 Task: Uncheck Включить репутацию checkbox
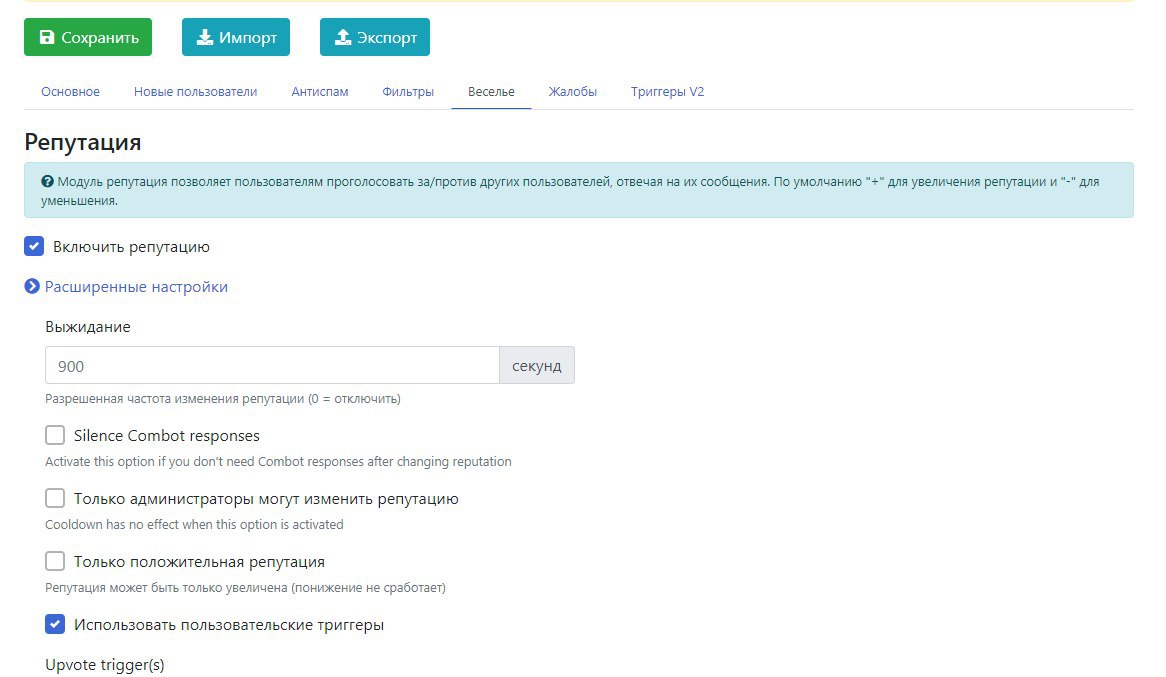click(34, 246)
